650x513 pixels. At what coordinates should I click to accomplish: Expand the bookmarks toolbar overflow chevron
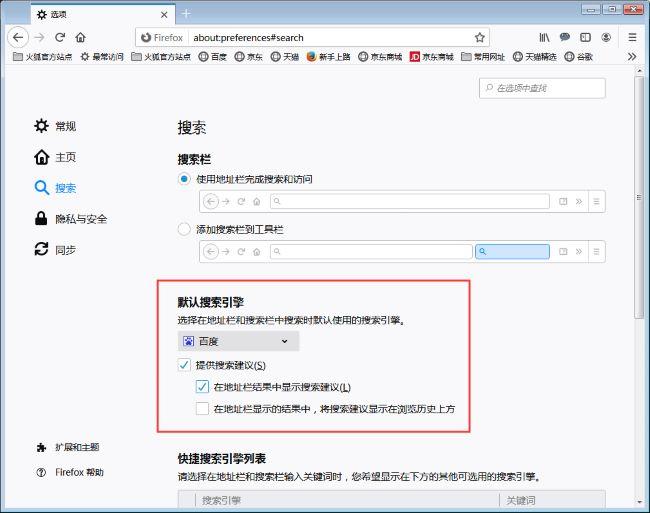[x=631, y=57]
